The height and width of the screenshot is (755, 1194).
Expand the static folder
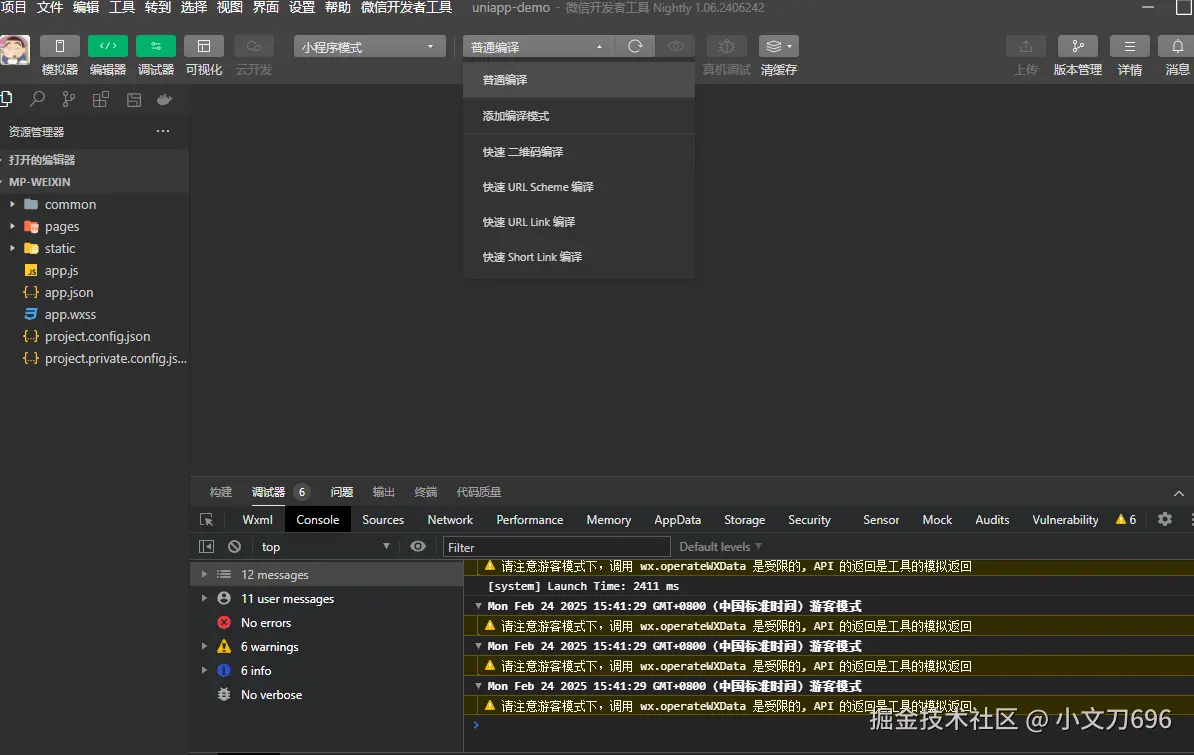[x=94, y=248]
